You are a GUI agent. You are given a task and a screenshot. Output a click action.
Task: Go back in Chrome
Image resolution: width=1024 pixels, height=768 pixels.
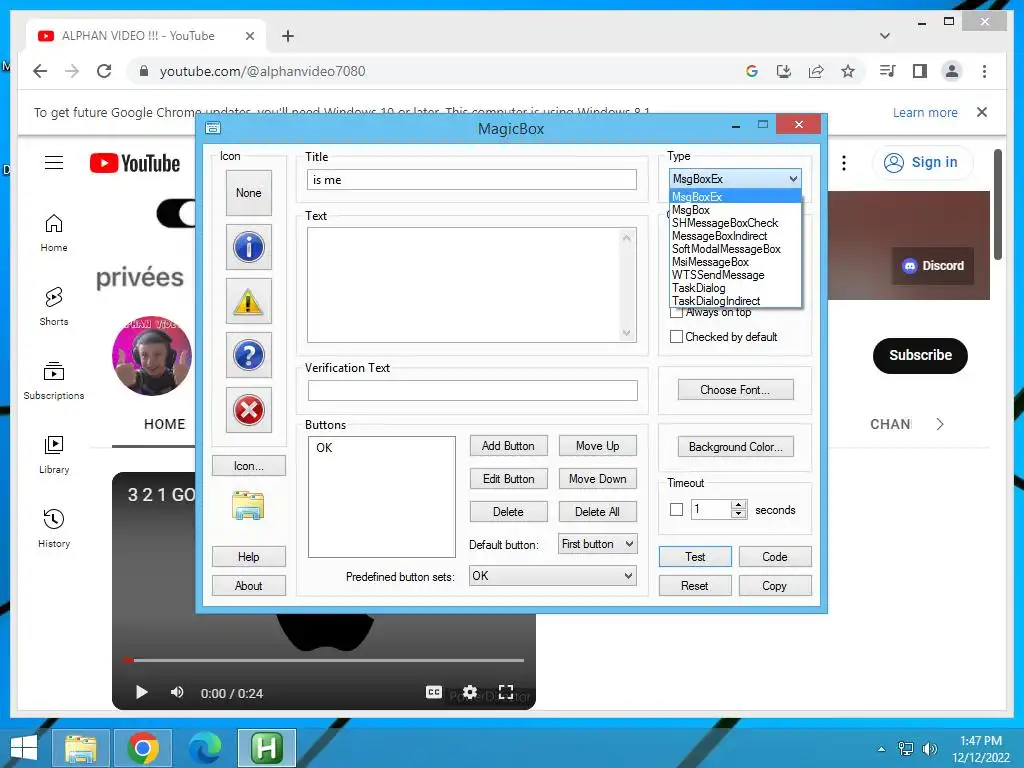(x=40, y=71)
